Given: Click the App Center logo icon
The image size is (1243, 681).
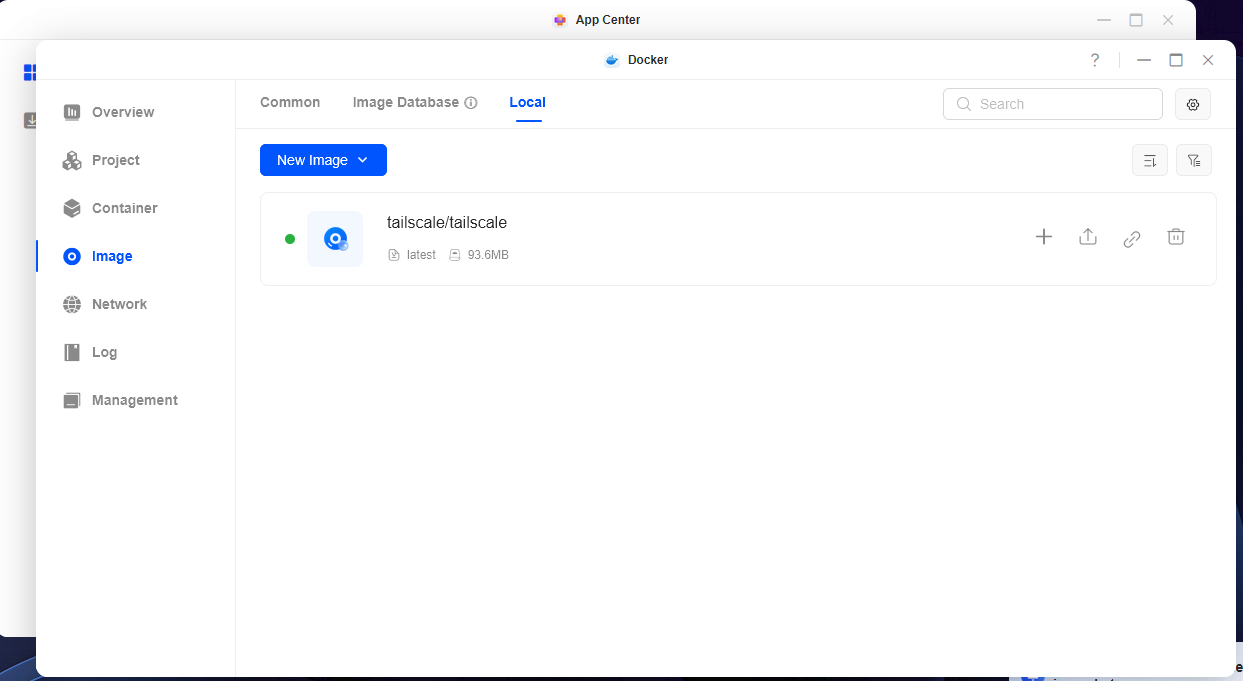Looking at the screenshot, I should [560, 20].
